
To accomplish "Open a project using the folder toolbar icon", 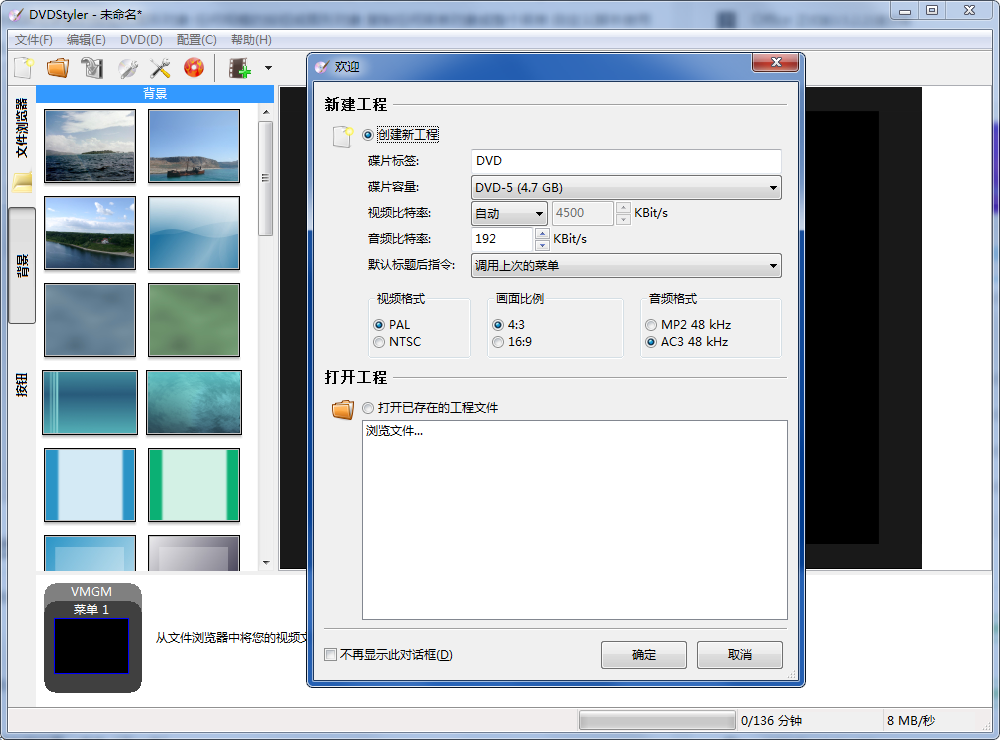I will (x=57, y=67).
